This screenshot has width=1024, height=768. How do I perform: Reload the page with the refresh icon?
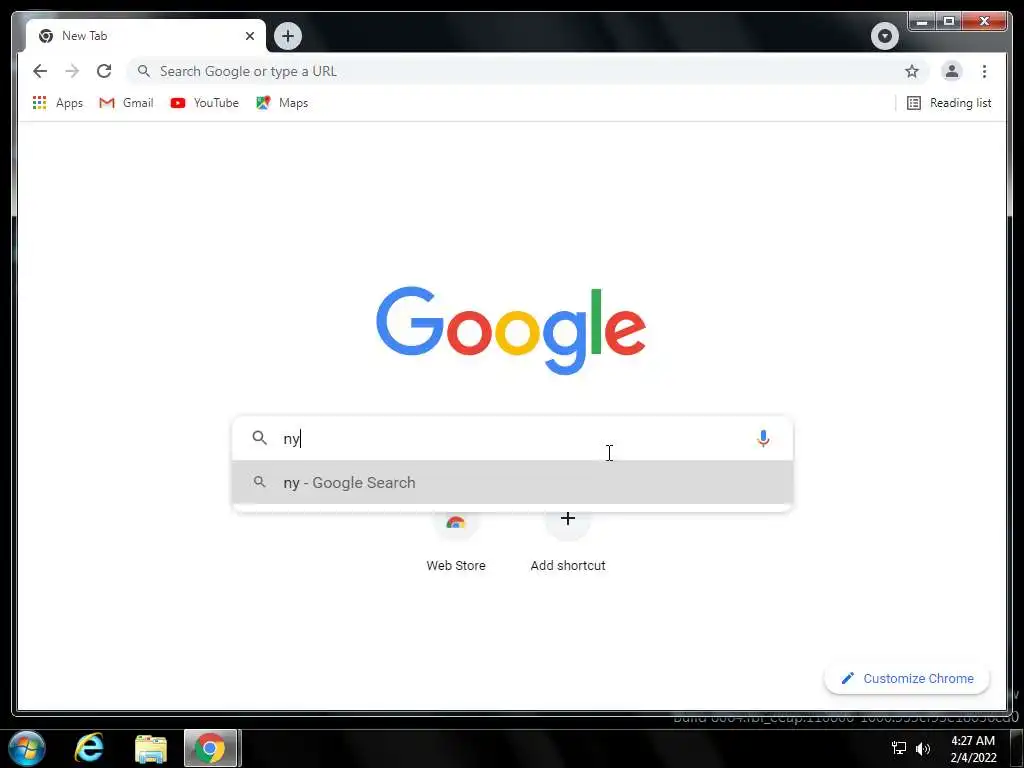tap(104, 71)
